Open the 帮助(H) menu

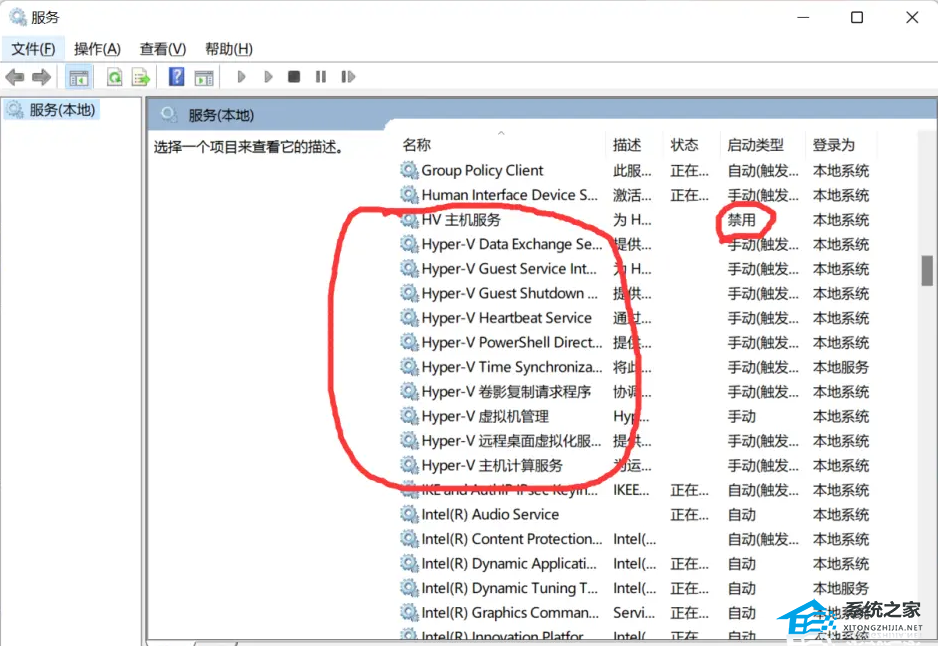click(x=229, y=49)
